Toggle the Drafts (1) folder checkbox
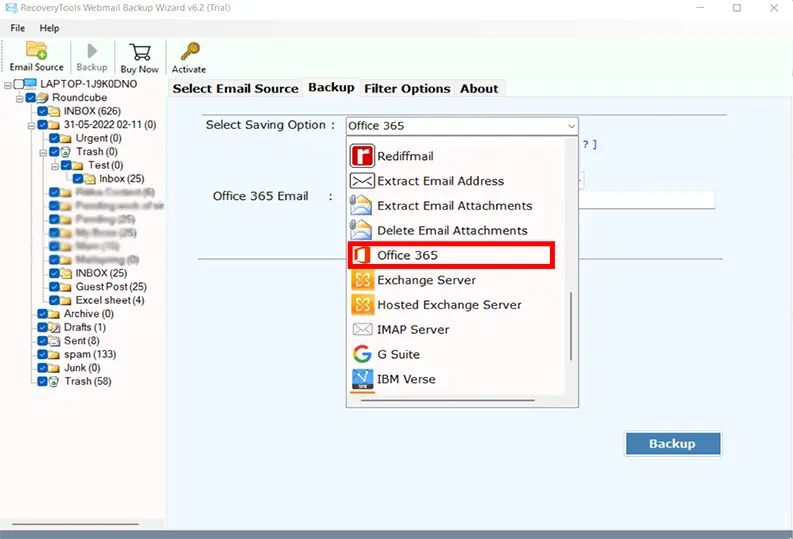Viewport: 793px width, 539px height. click(42, 327)
